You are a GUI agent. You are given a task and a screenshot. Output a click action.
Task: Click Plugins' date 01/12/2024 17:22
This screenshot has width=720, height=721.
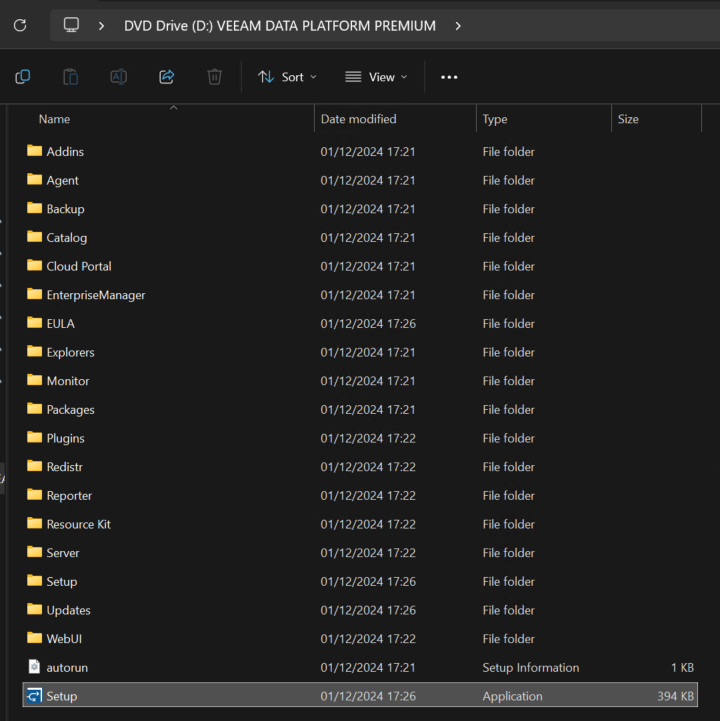[368, 438]
